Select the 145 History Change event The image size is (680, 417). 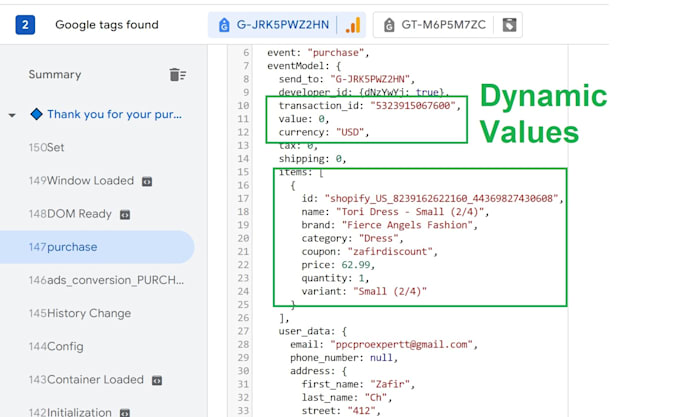click(x=80, y=313)
